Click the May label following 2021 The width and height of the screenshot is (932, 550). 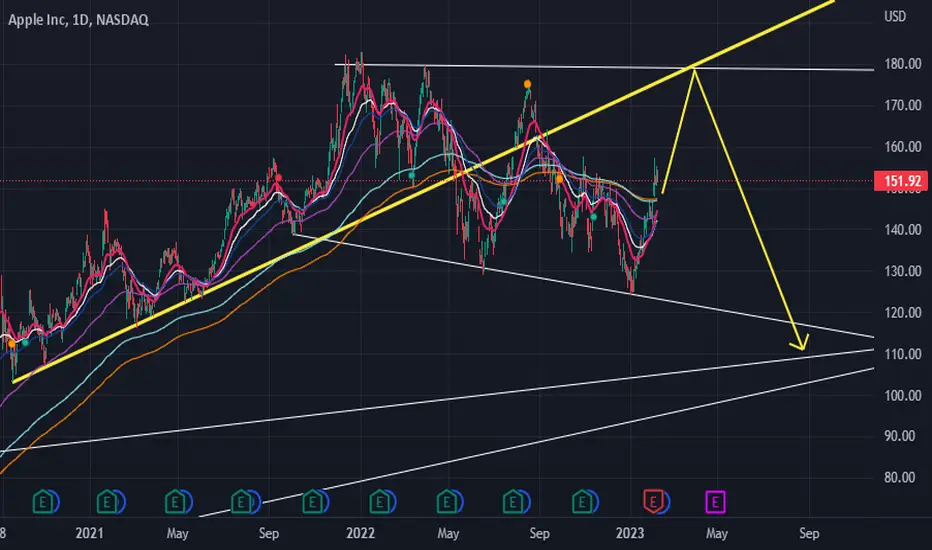click(177, 533)
